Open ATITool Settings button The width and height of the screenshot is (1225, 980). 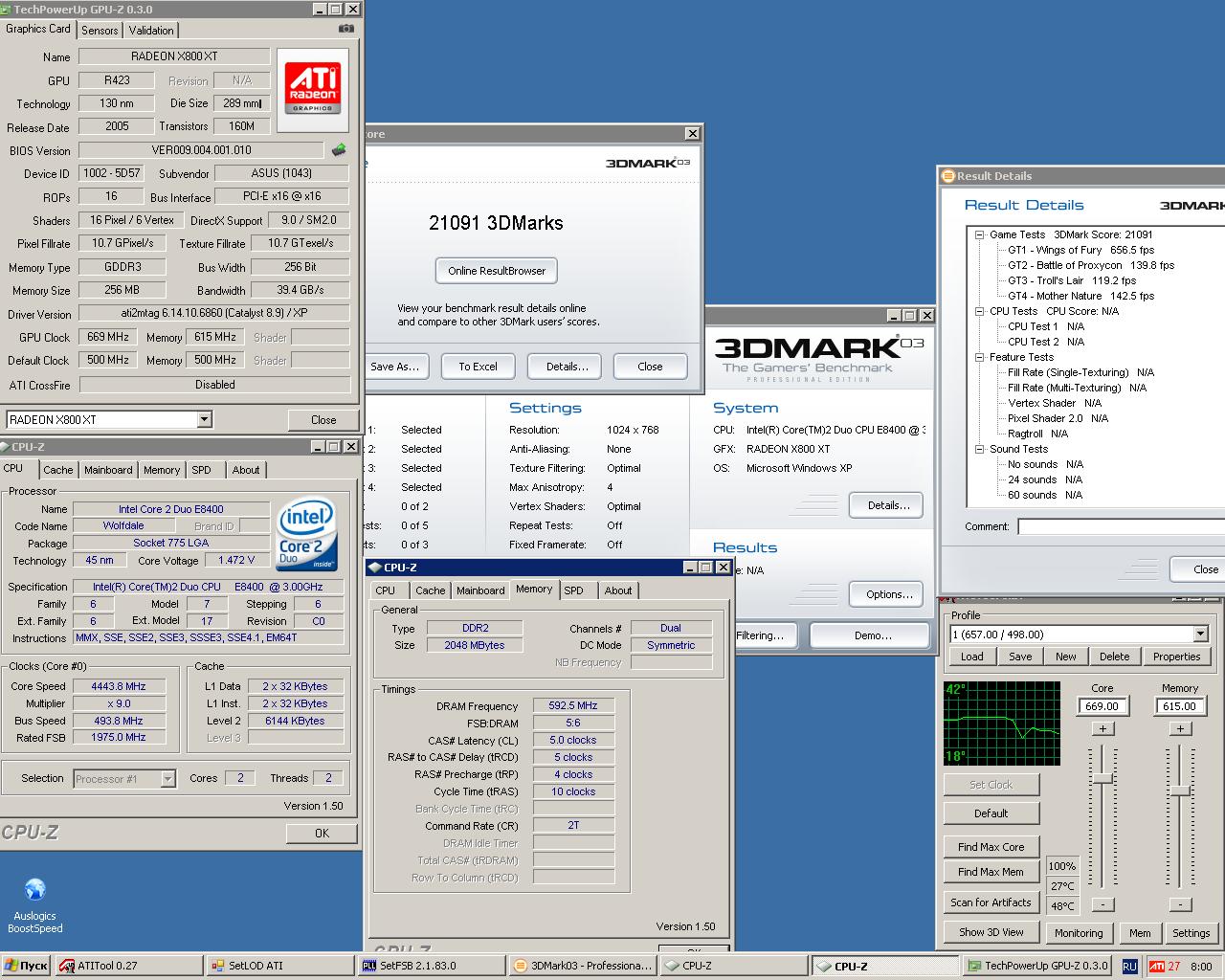(1191, 933)
